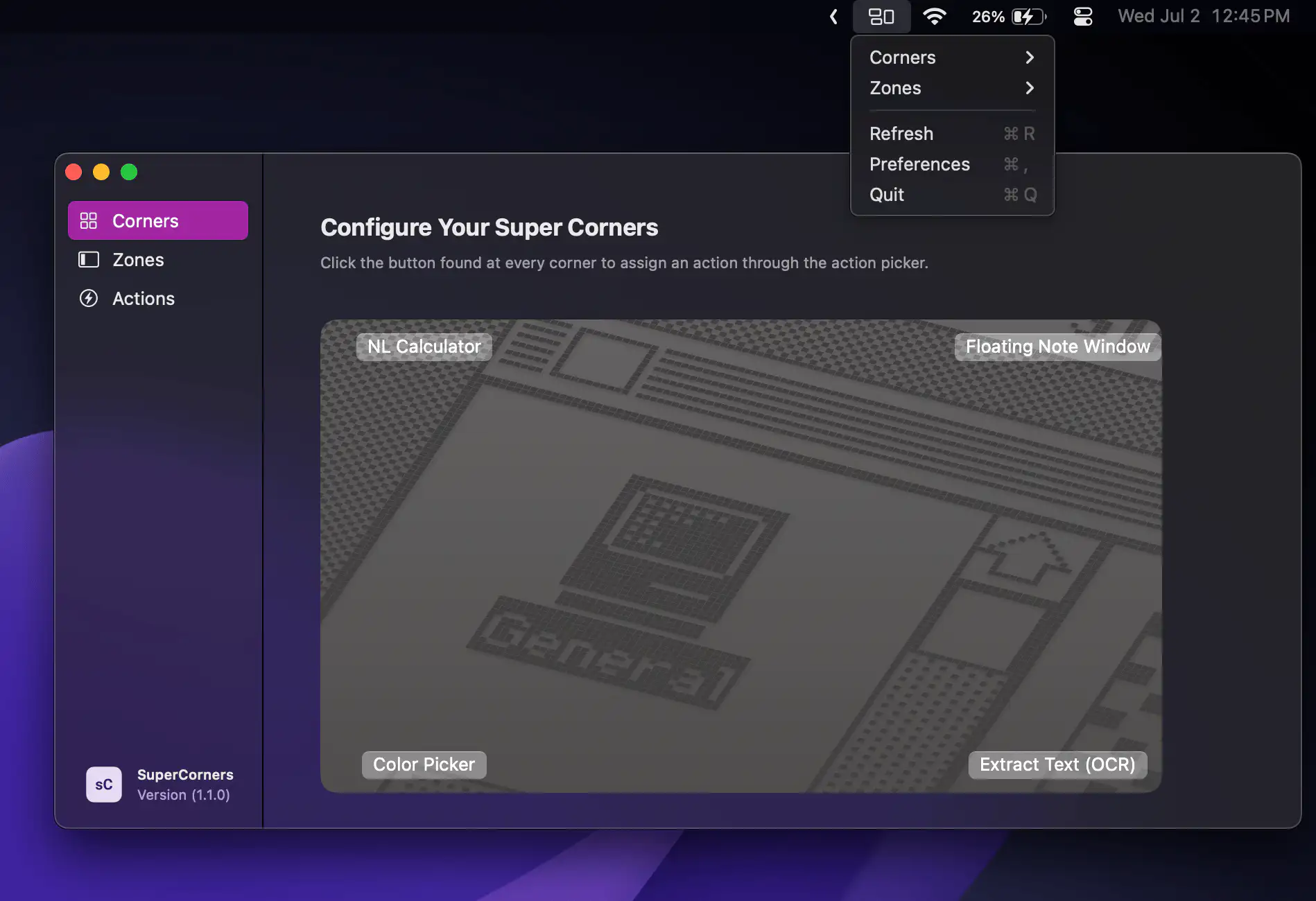This screenshot has width=1316, height=901.
Task: Click the Color Picker corner button
Action: pos(424,764)
